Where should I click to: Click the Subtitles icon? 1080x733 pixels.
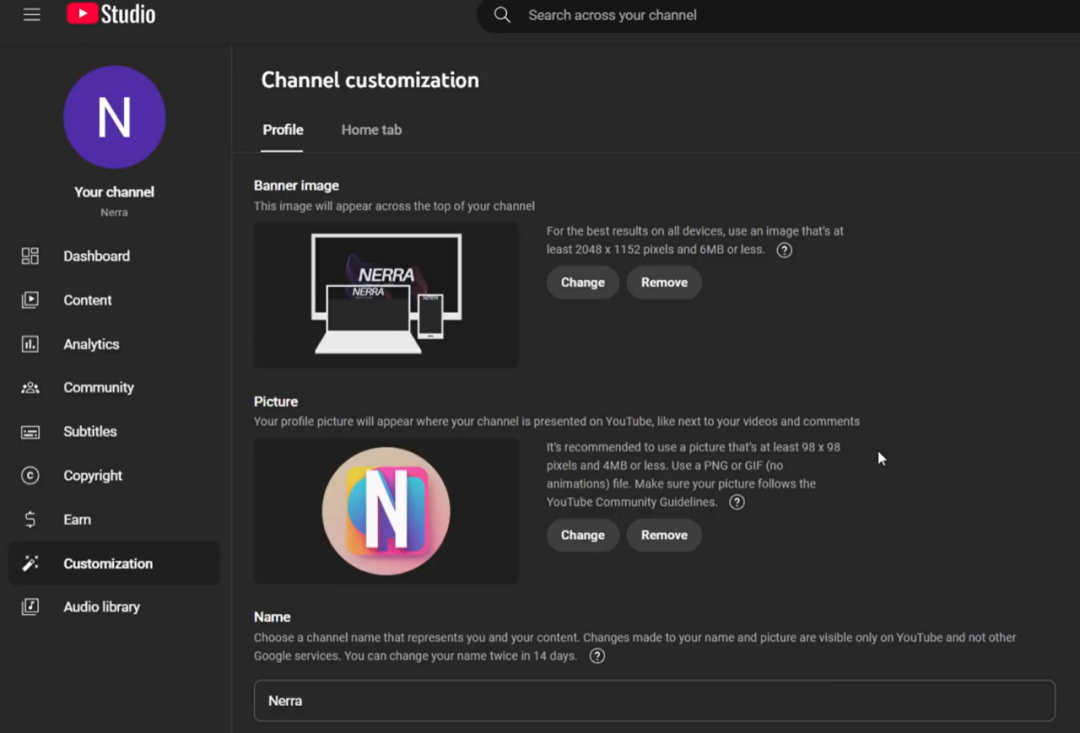(30, 432)
